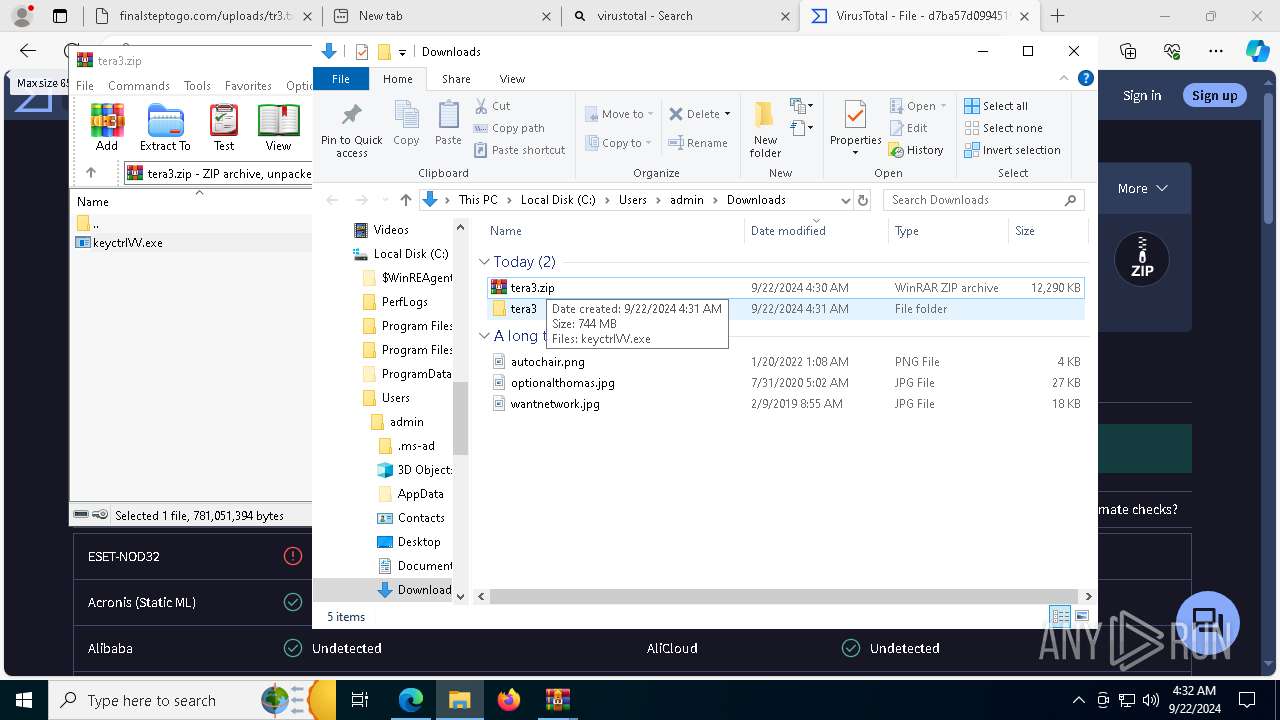This screenshot has width=1280, height=720.
Task: Click Explorer Help question icon
Action: tap(1085, 79)
